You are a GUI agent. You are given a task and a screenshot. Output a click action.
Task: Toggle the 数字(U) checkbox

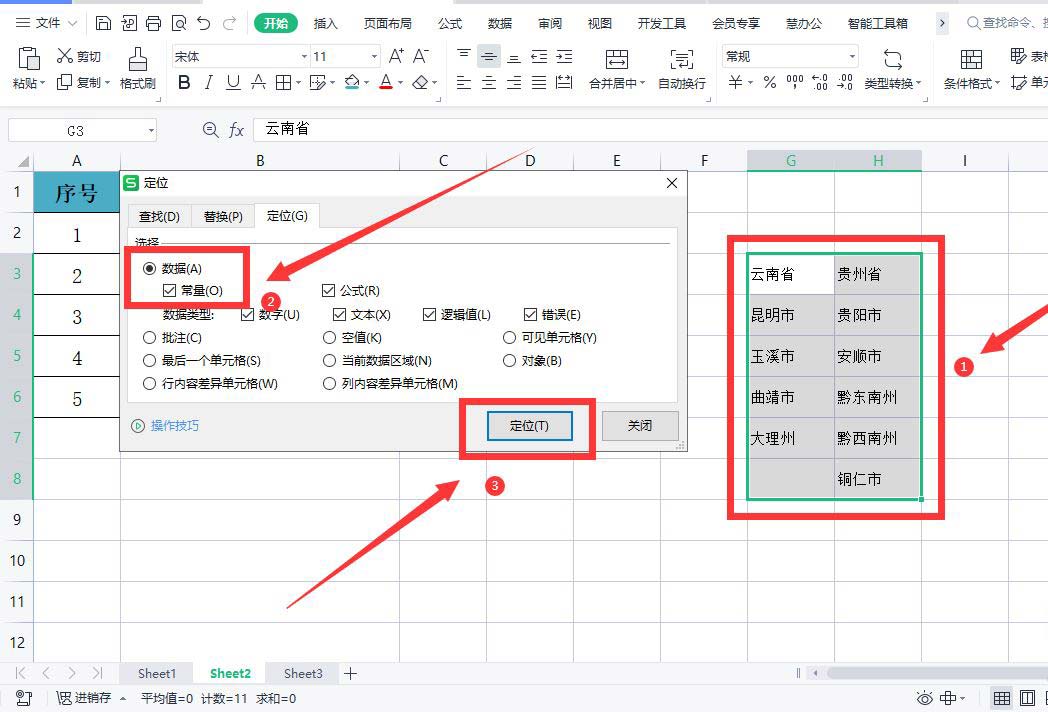click(x=247, y=314)
